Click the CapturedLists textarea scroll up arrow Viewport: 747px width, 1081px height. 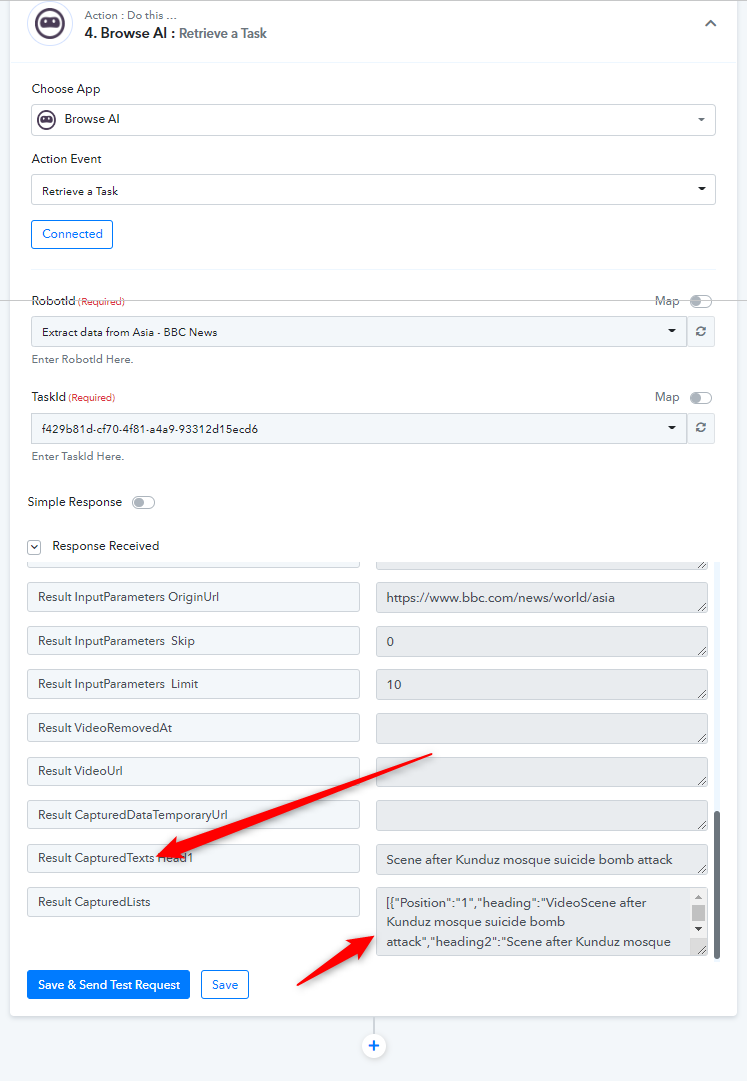[698, 897]
